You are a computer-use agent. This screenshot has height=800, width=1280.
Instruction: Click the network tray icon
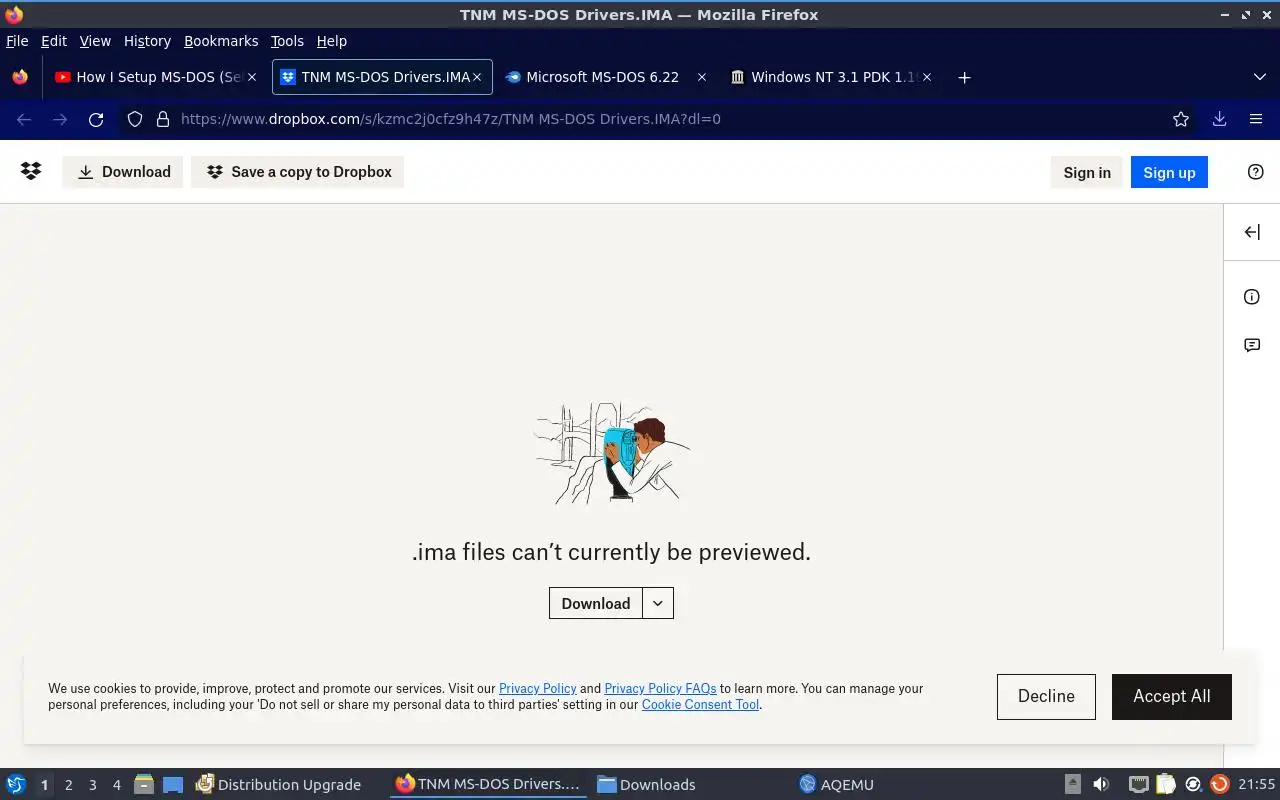pos(1138,784)
